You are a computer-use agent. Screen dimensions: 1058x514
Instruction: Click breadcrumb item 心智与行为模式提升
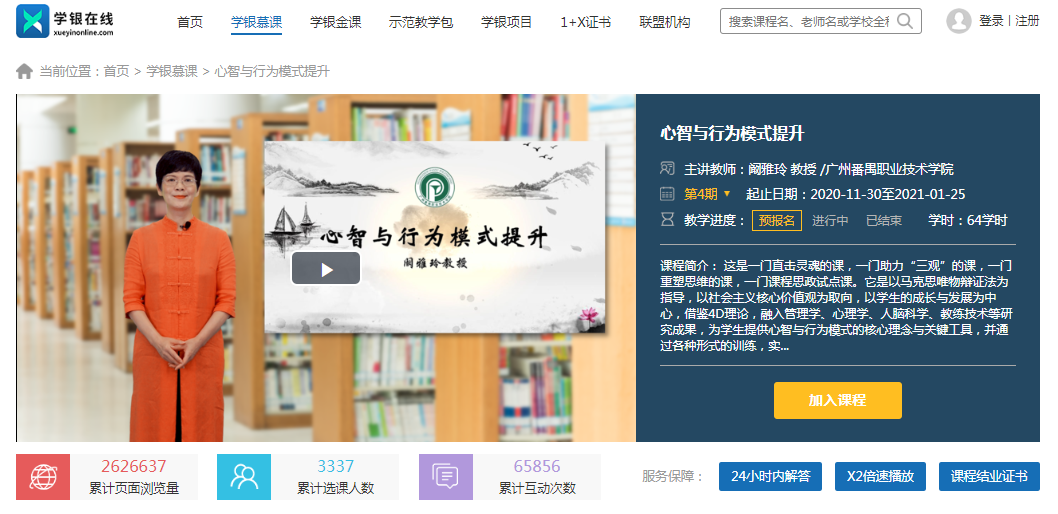point(272,72)
